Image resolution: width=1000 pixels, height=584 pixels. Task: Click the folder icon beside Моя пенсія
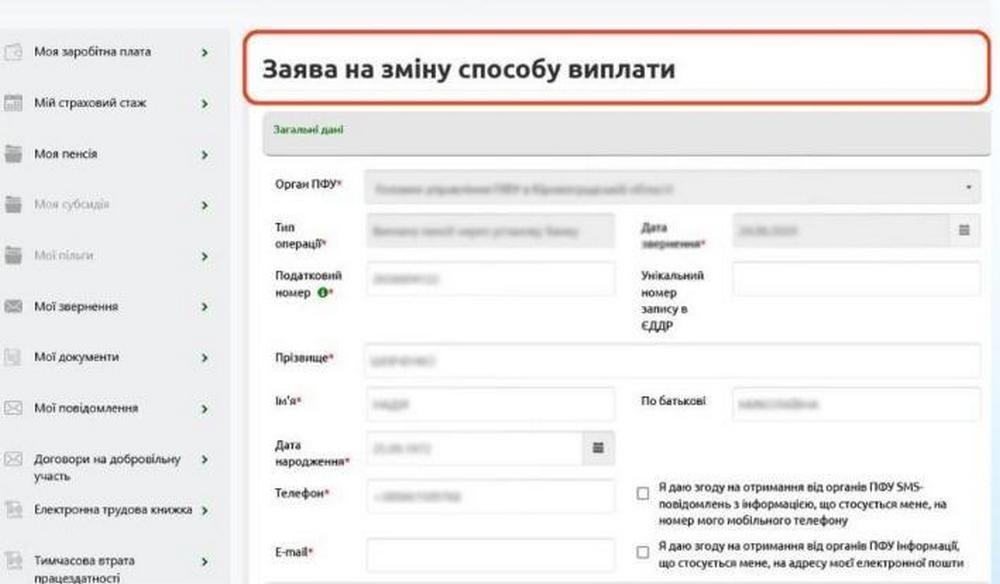click(14, 154)
